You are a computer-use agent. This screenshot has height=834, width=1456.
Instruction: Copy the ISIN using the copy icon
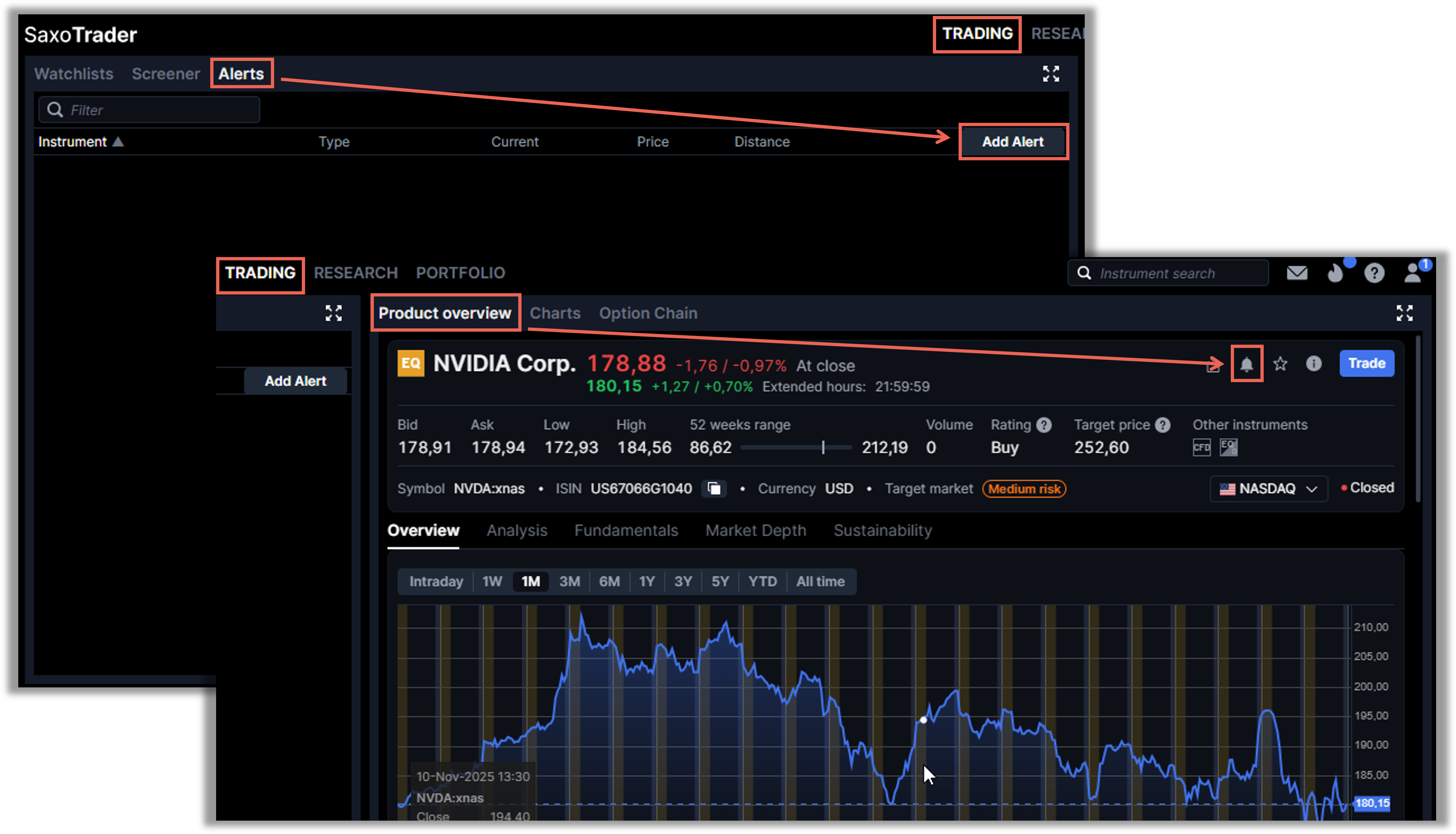[x=714, y=489]
